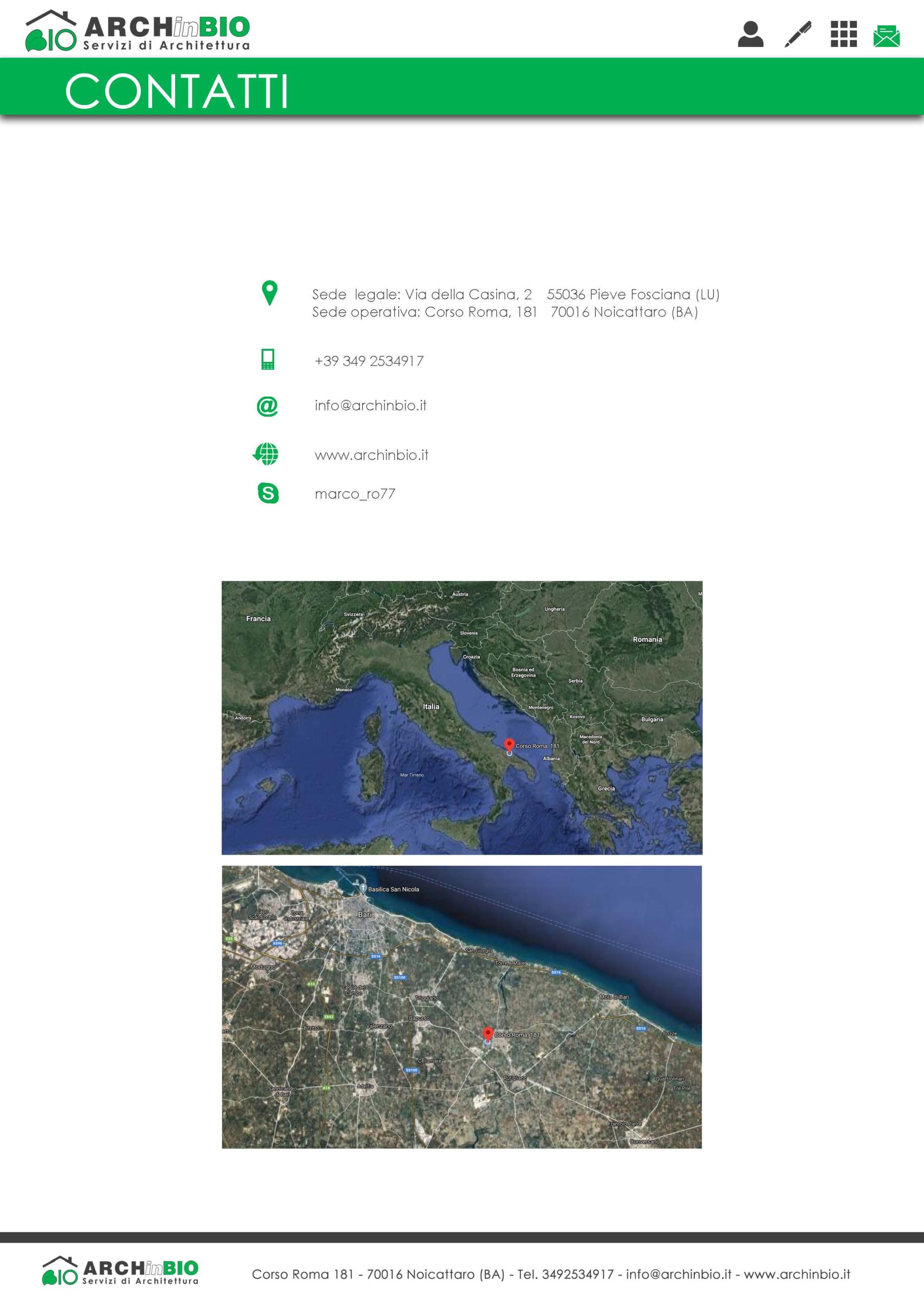Click the red pin on Italy map
Screen dimensions: 924x1307
509,746
